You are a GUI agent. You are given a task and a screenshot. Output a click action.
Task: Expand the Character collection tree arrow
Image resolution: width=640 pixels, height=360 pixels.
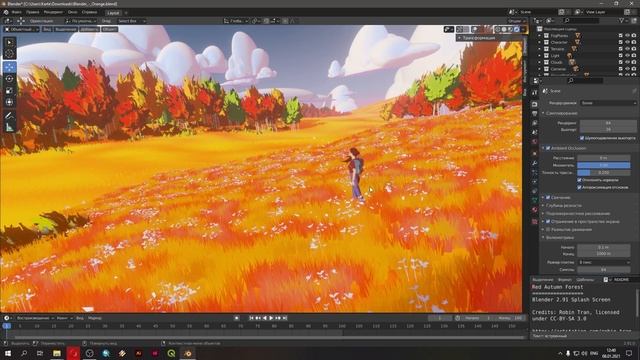(540, 42)
